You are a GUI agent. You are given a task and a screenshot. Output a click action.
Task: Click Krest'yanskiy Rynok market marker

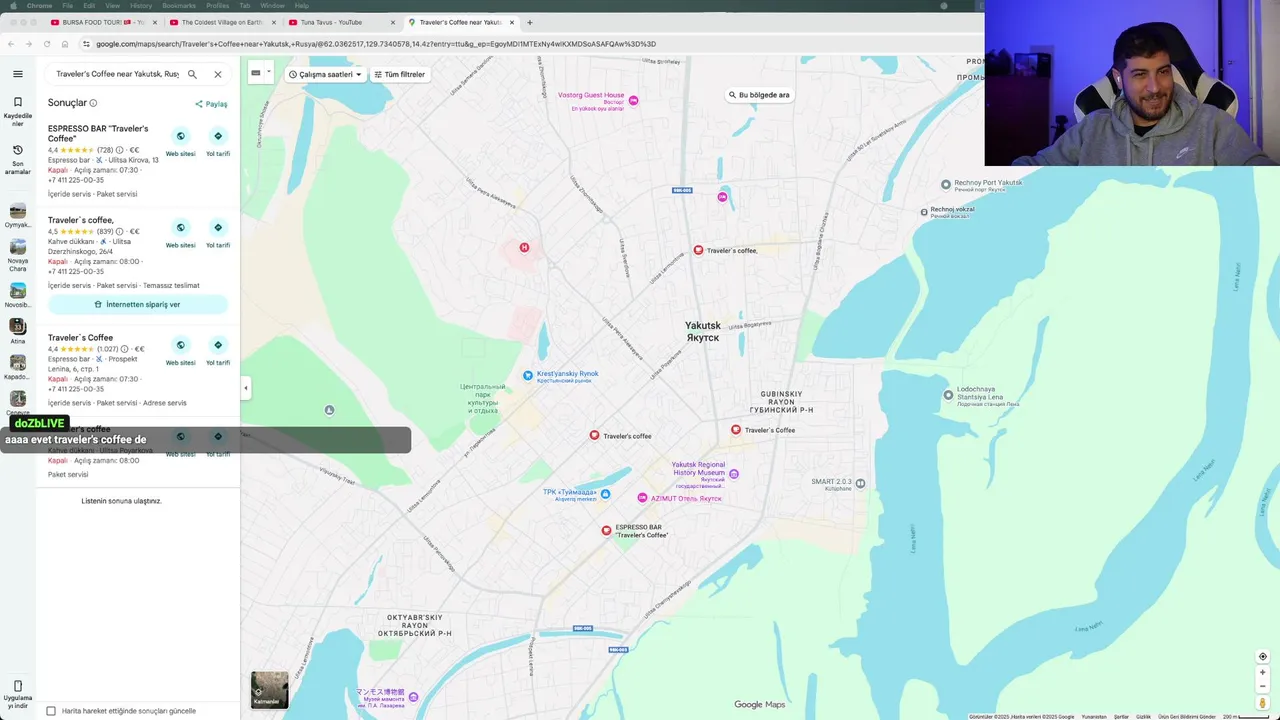tap(528, 375)
